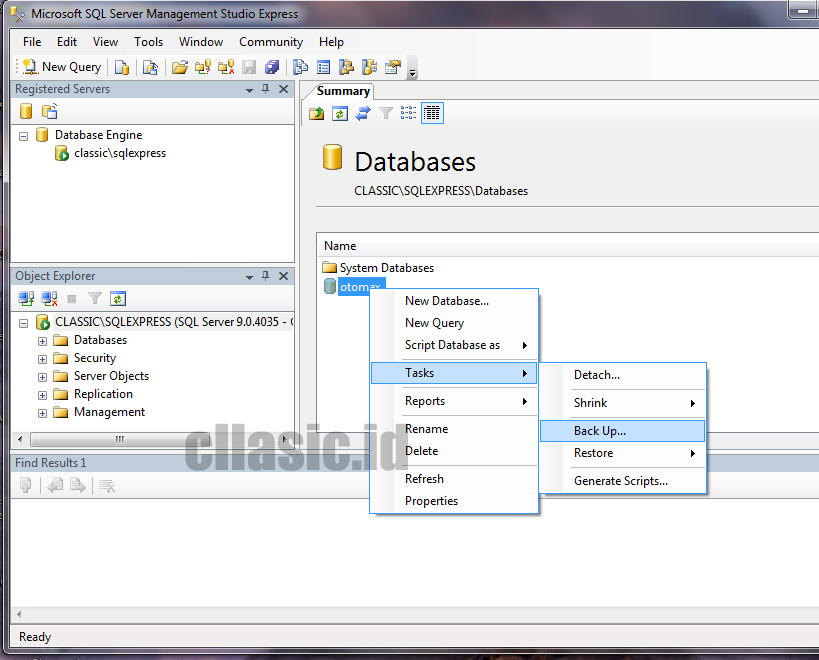Expand the Security folder node

(42, 359)
